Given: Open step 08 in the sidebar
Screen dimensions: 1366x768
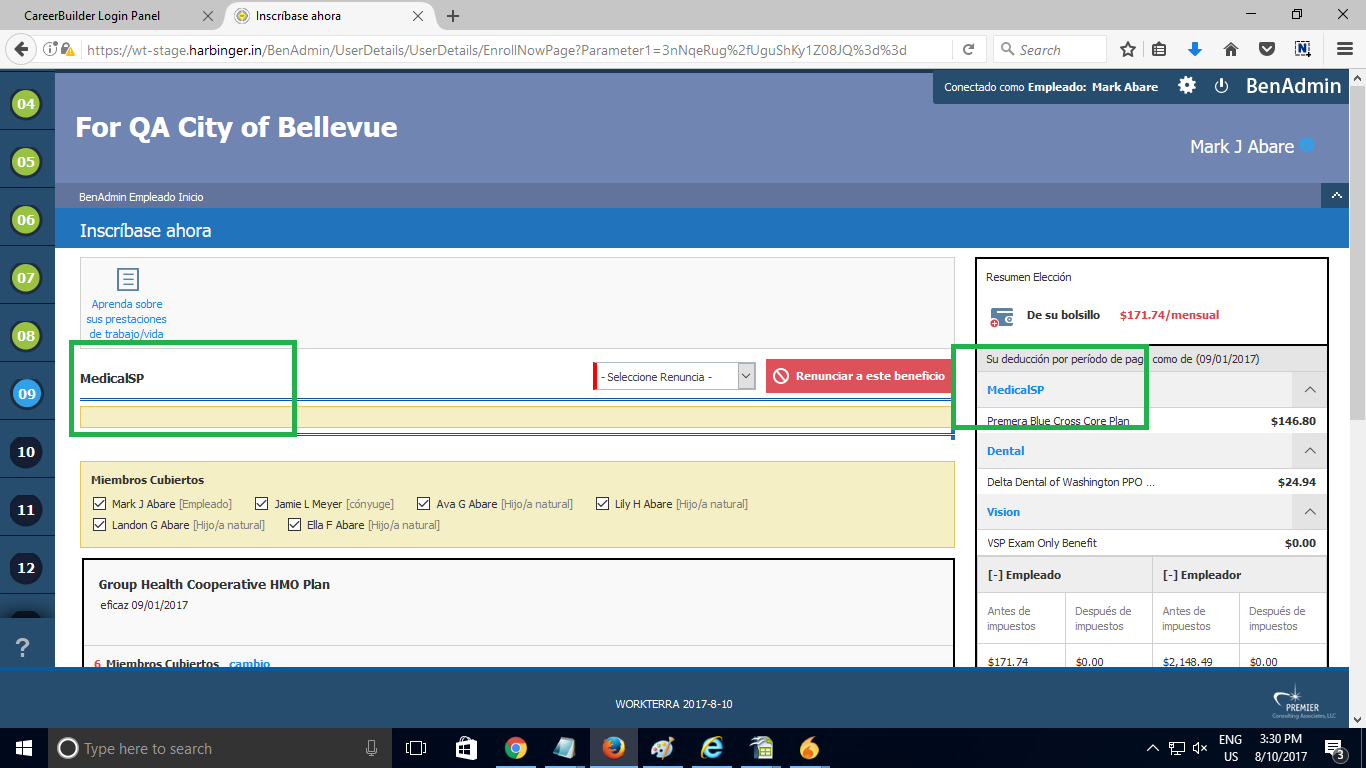Looking at the screenshot, I should tap(26, 336).
